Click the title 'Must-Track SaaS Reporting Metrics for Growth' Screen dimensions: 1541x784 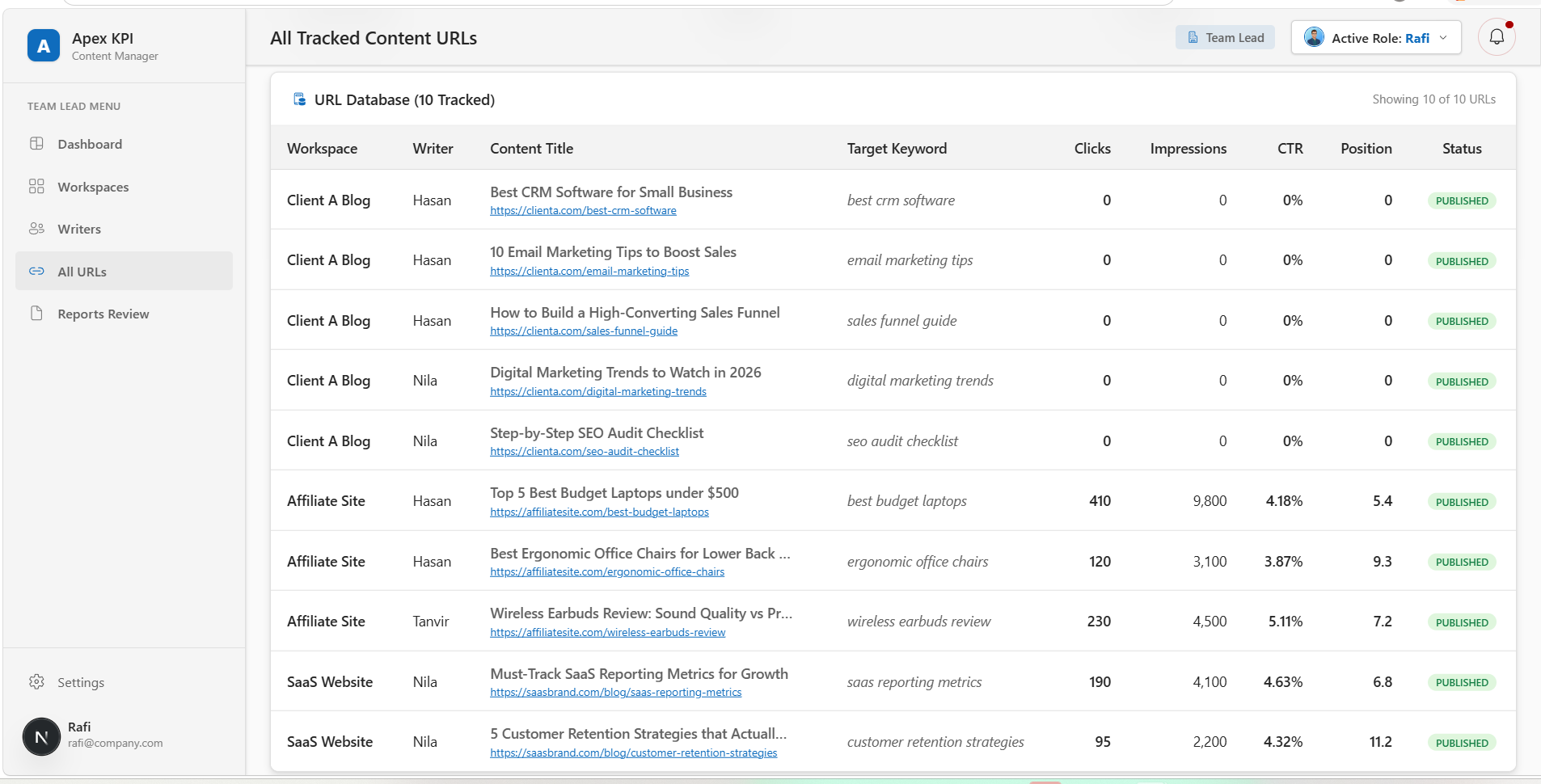tap(639, 674)
